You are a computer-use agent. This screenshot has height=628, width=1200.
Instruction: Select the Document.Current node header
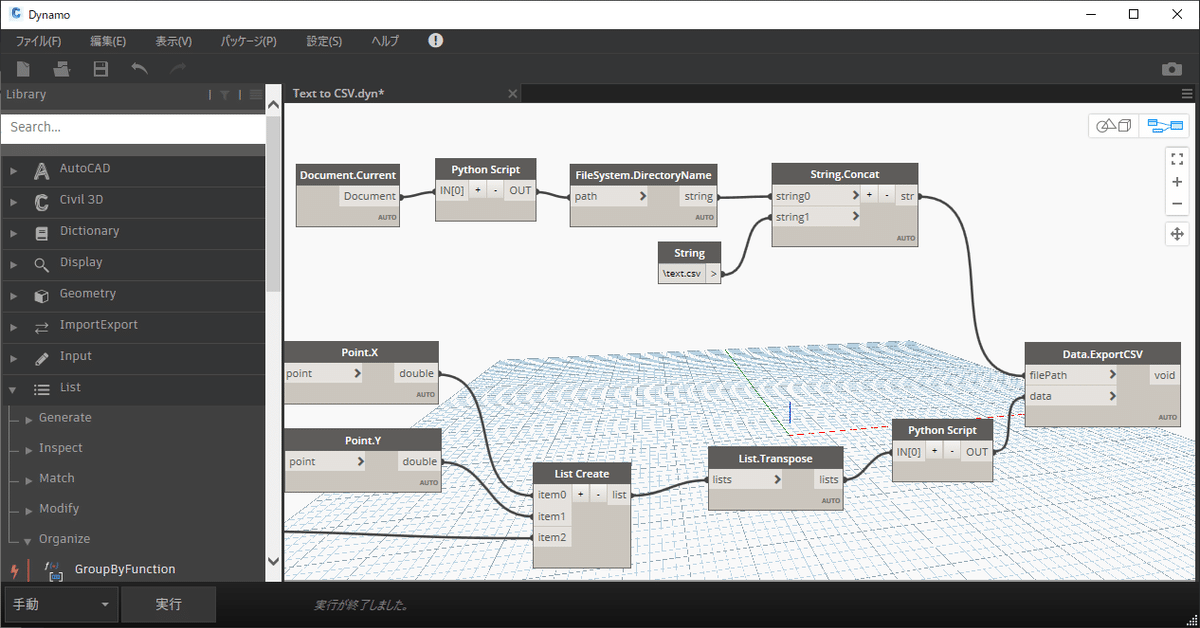(348, 175)
